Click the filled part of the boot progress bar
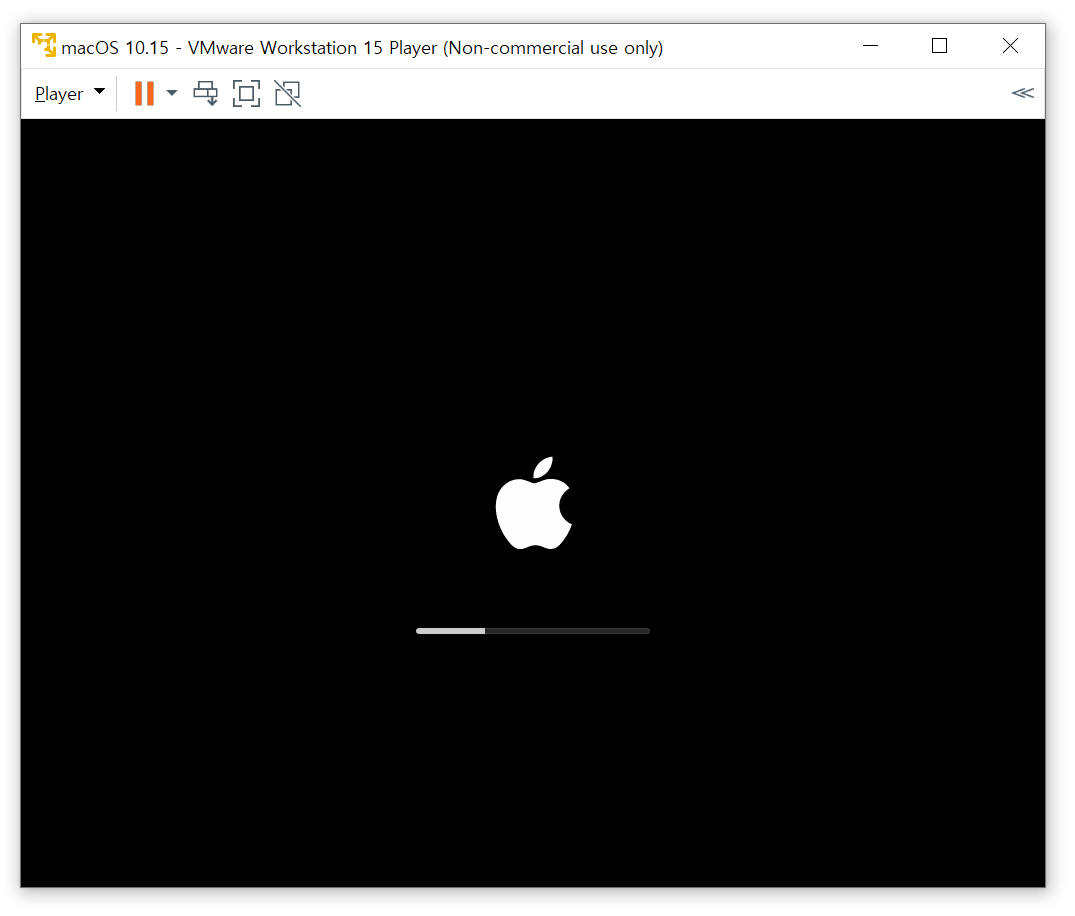 450,631
